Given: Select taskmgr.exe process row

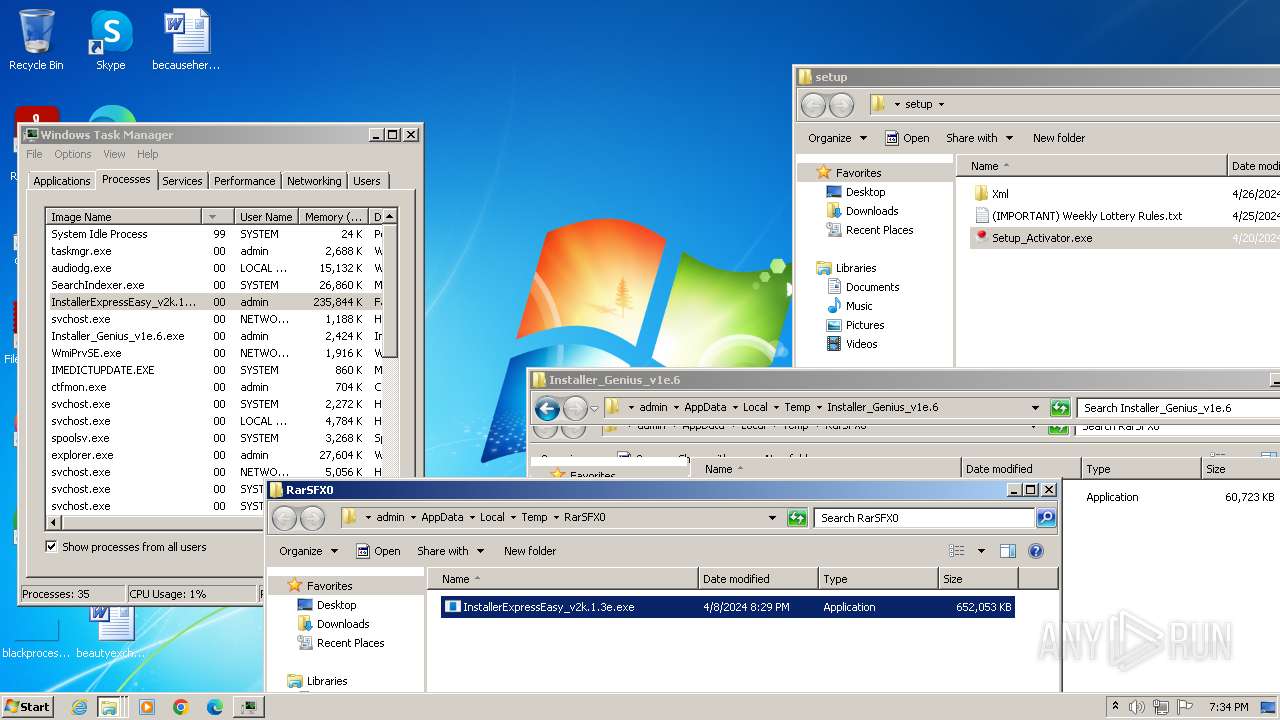Looking at the screenshot, I should click(214, 251).
